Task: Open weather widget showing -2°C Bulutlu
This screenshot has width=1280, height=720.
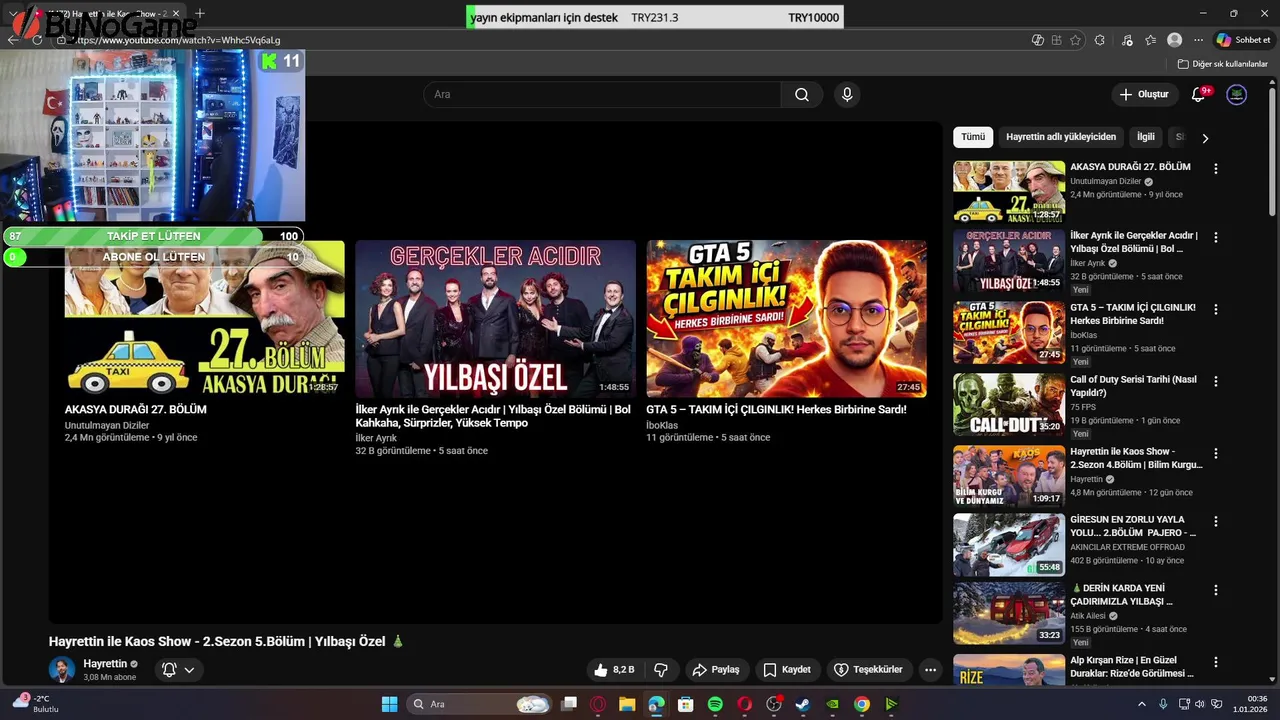Action: [34, 704]
